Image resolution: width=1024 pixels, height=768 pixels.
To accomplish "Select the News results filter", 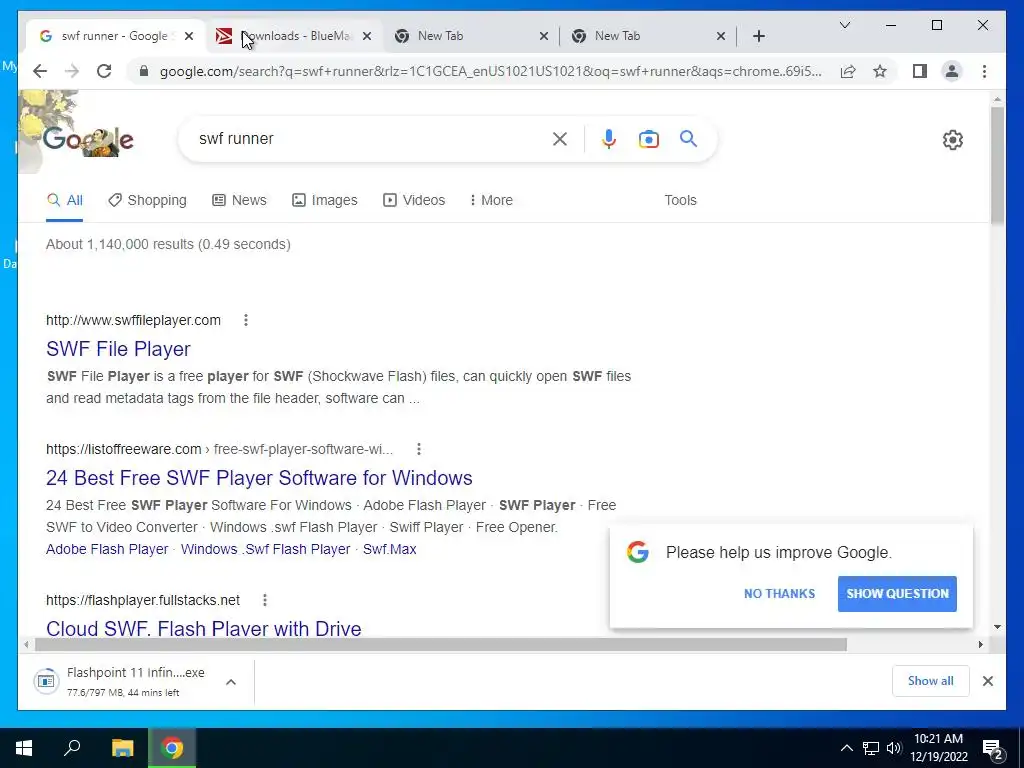I will (x=240, y=200).
